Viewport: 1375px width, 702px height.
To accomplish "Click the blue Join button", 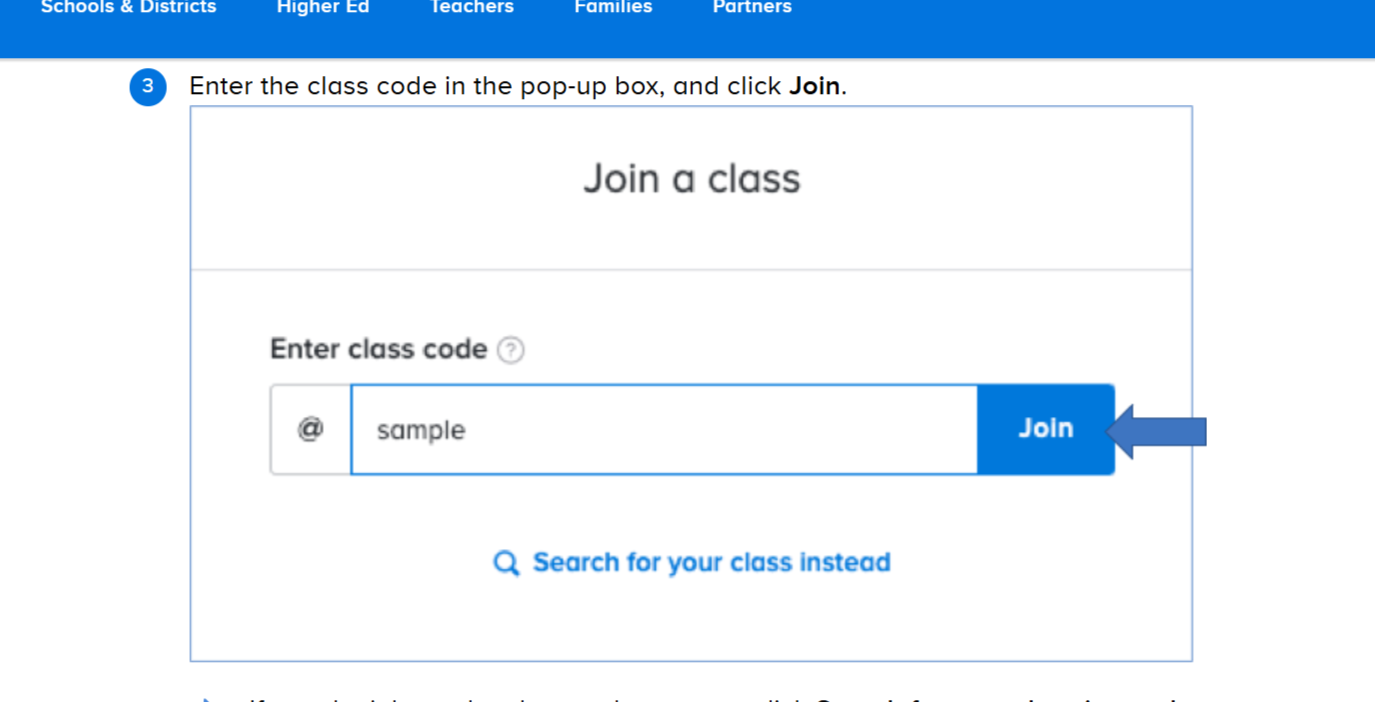I will [x=1046, y=429].
